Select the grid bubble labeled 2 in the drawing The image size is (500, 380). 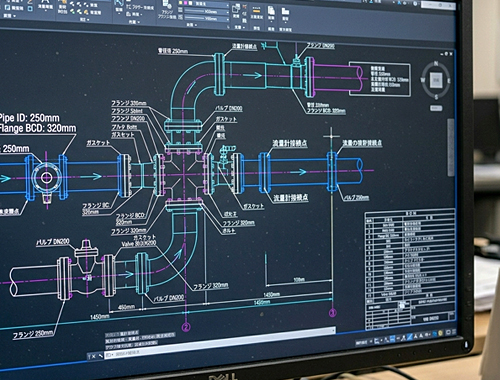click(186, 327)
